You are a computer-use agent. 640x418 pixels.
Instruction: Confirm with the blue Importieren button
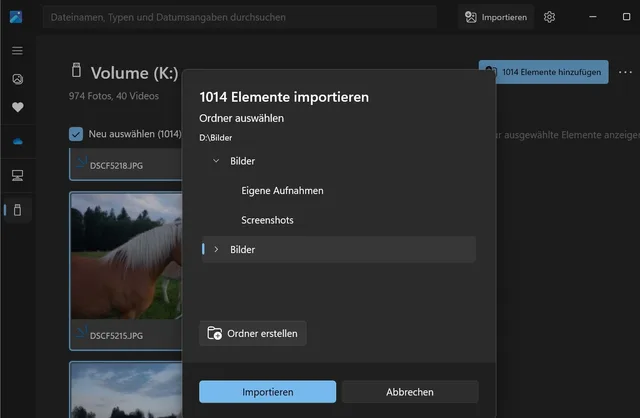(267, 392)
